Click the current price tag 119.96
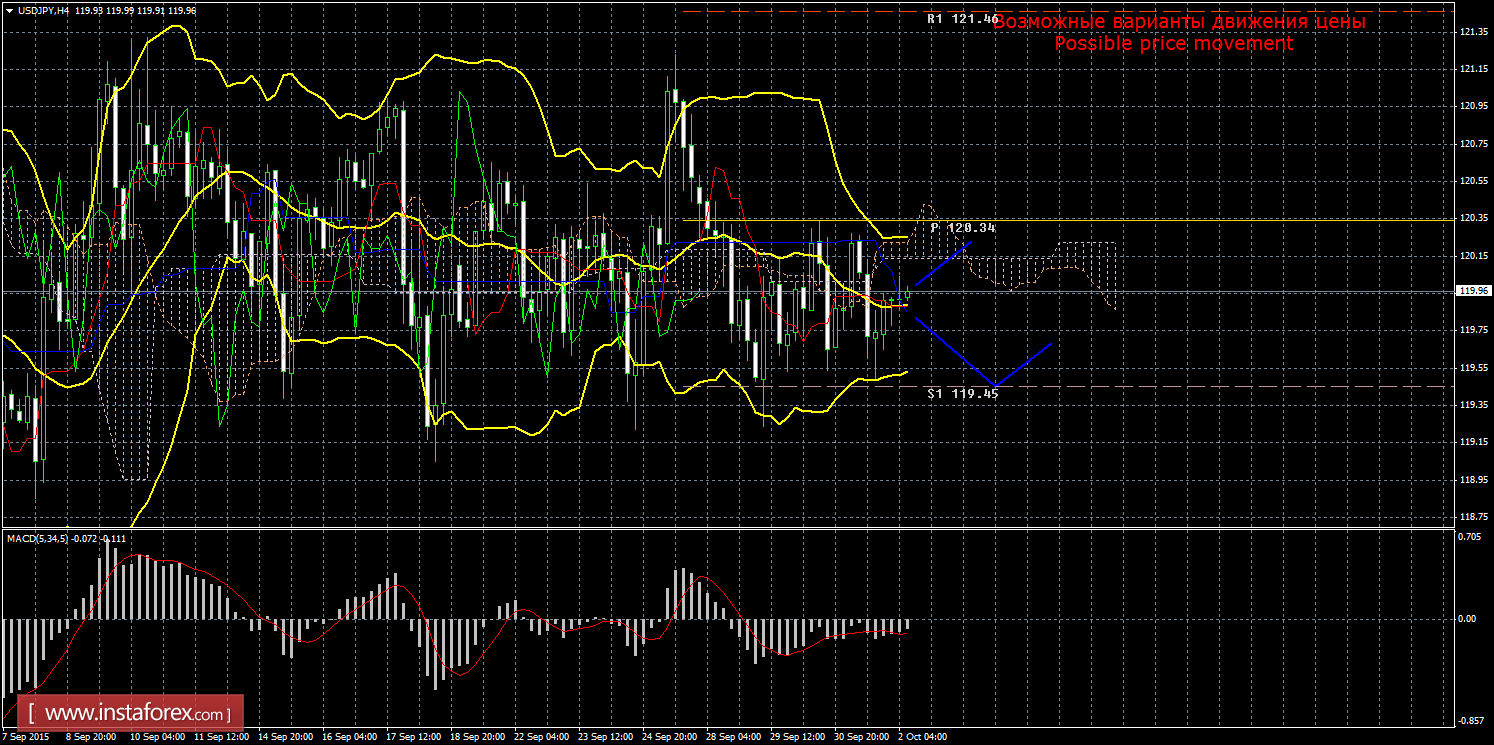The image size is (1494, 745). (1471, 291)
